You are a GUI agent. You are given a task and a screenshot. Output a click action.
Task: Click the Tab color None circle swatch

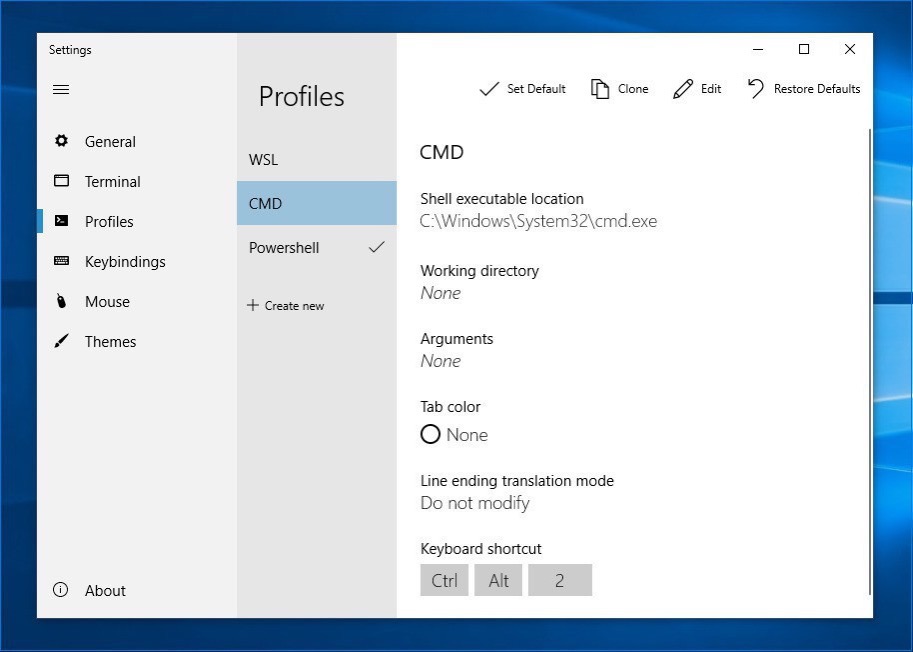pos(430,435)
